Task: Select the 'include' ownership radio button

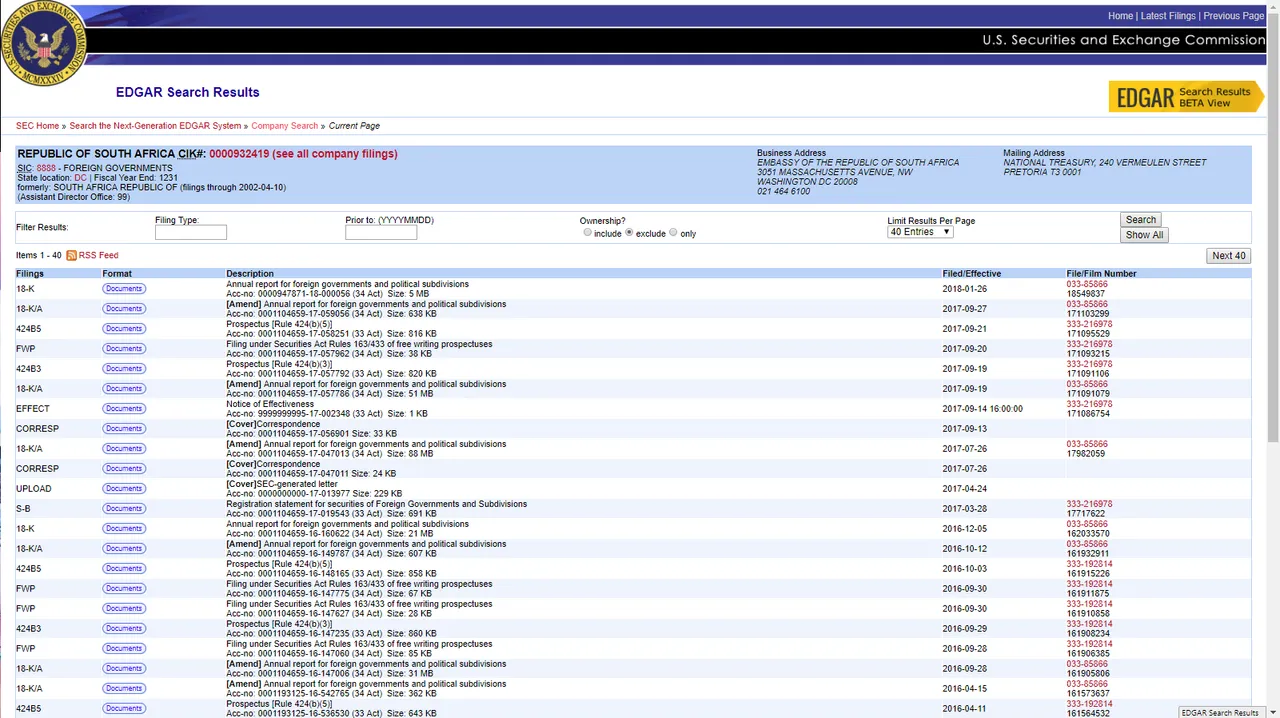Action: 588,232
